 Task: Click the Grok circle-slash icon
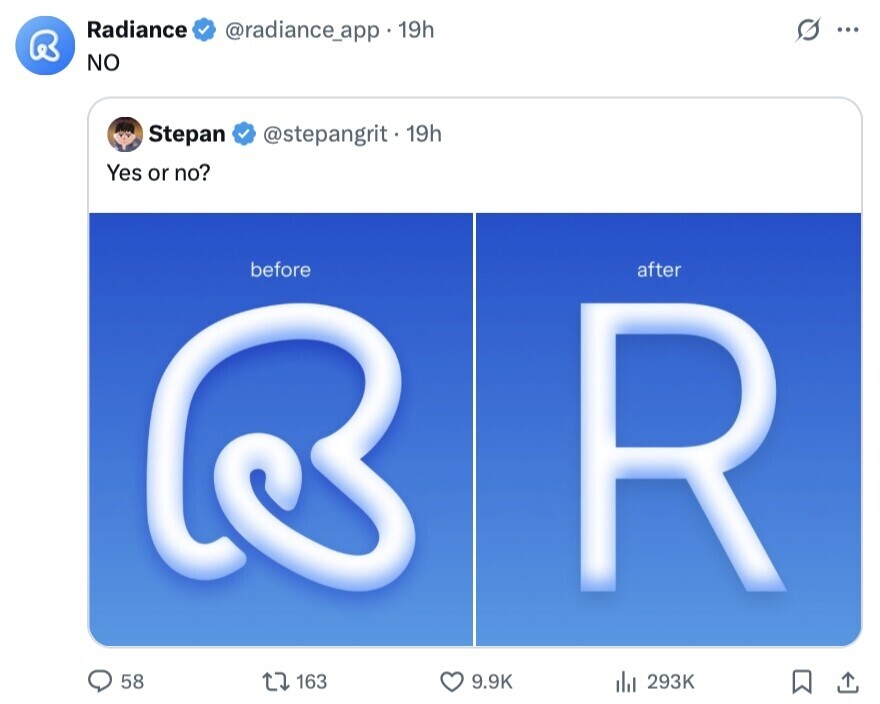pos(806,31)
